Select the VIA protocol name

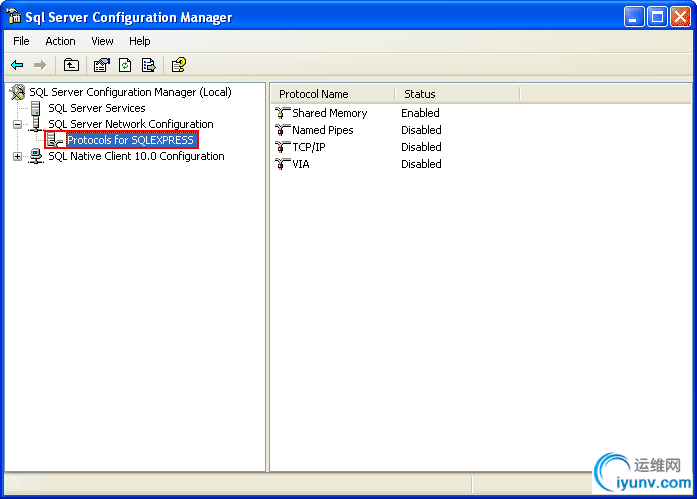(300, 164)
